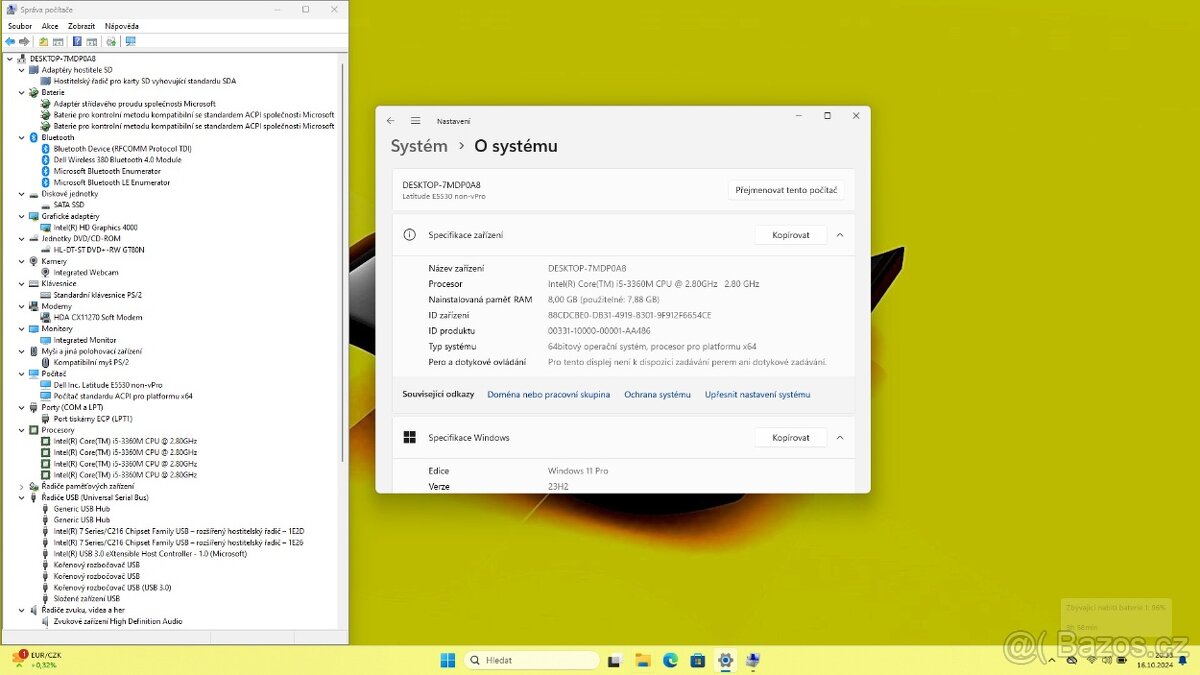The image size is (1200, 675).
Task: Open Microsoft Store from the taskbar
Action: [x=697, y=660]
